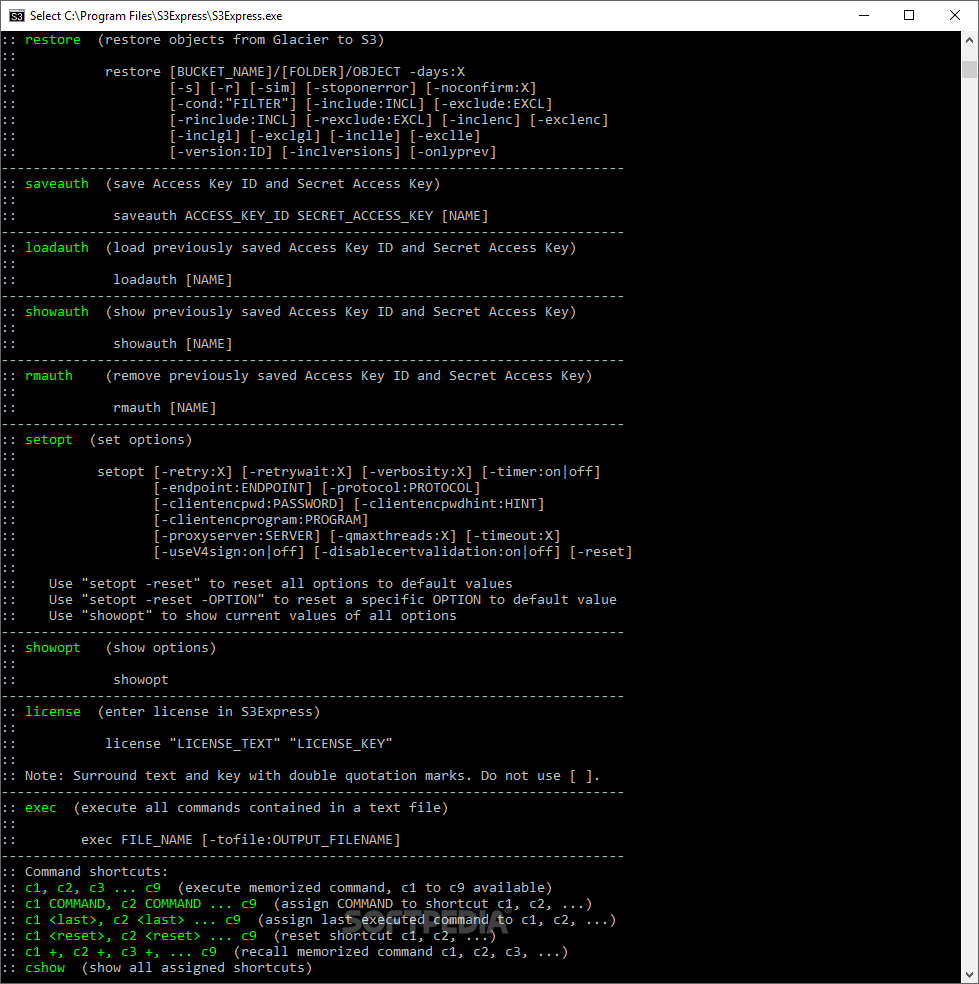The image size is (979, 984).
Task: Click the green 'showauth' command name
Action: (x=57, y=312)
